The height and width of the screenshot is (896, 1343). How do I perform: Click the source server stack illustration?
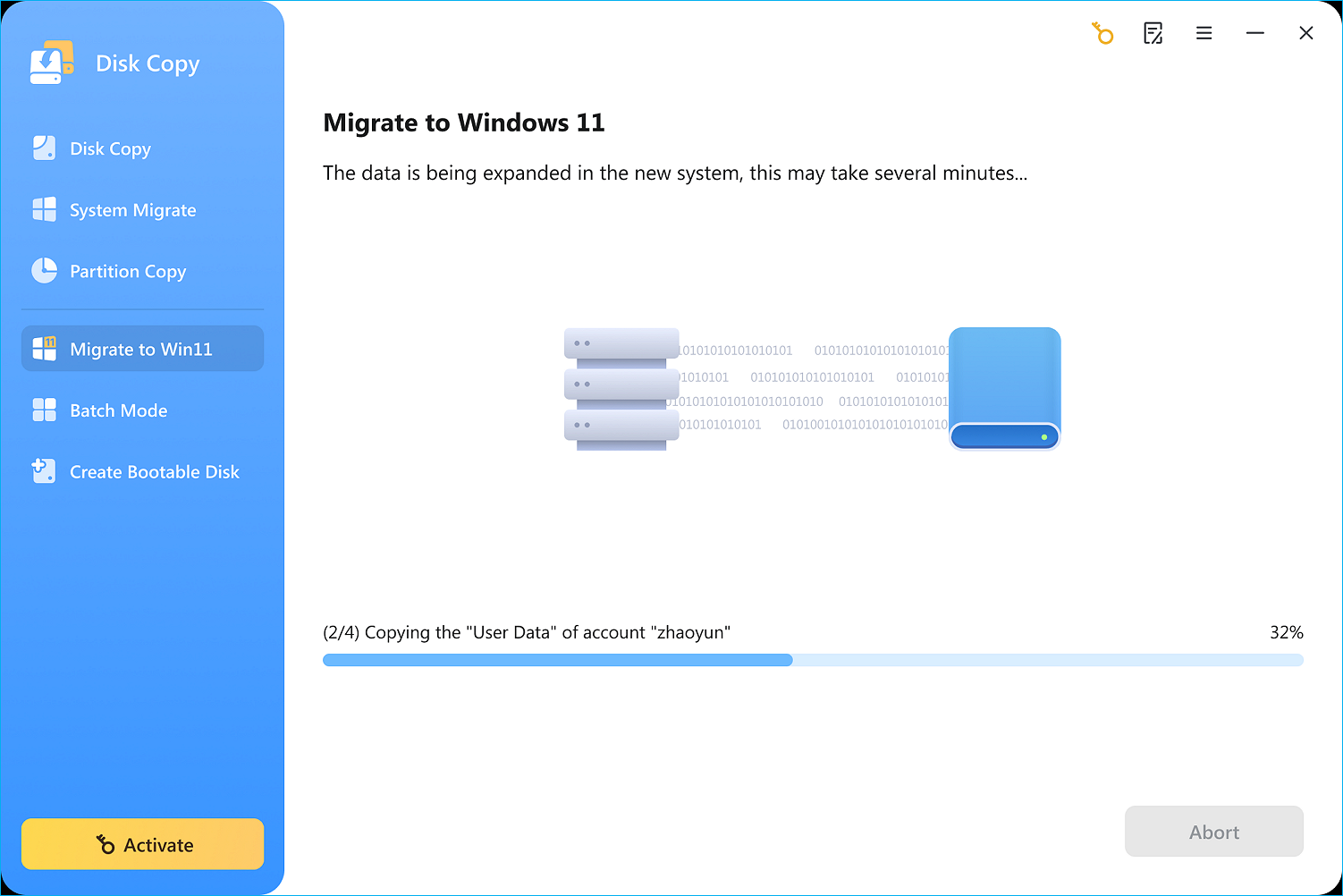click(x=621, y=389)
